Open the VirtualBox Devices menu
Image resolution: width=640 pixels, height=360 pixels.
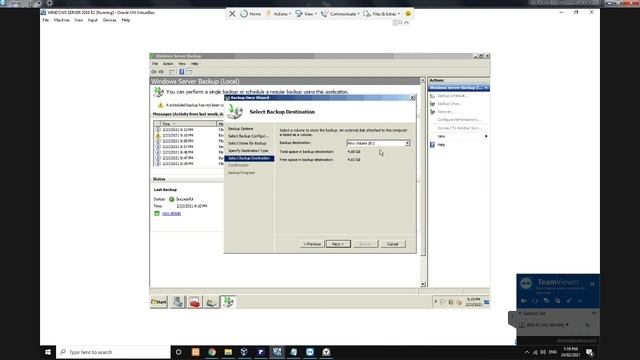pos(109,20)
